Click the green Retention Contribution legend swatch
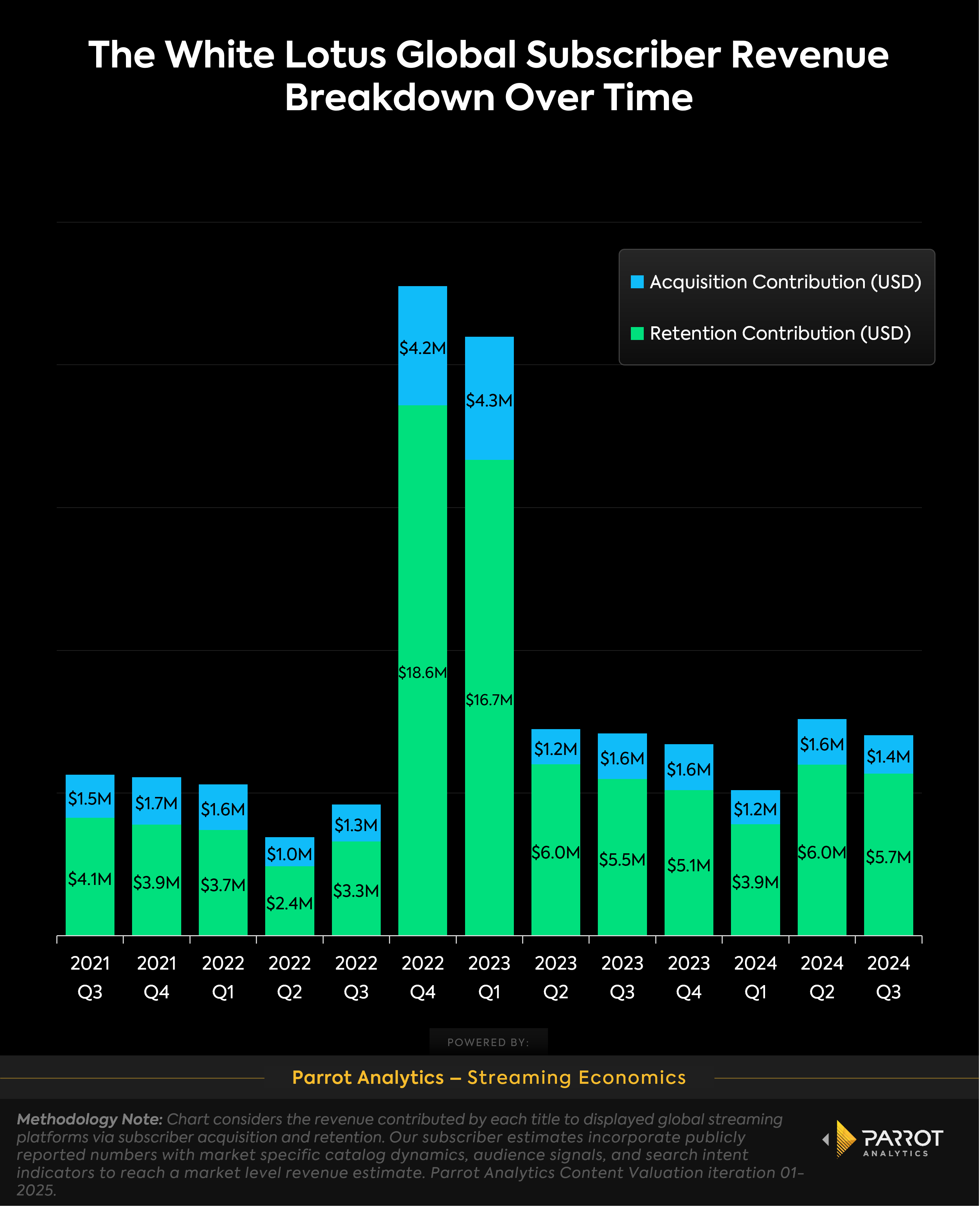Viewport: 980px width, 1208px height. click(x=637, y=333)
